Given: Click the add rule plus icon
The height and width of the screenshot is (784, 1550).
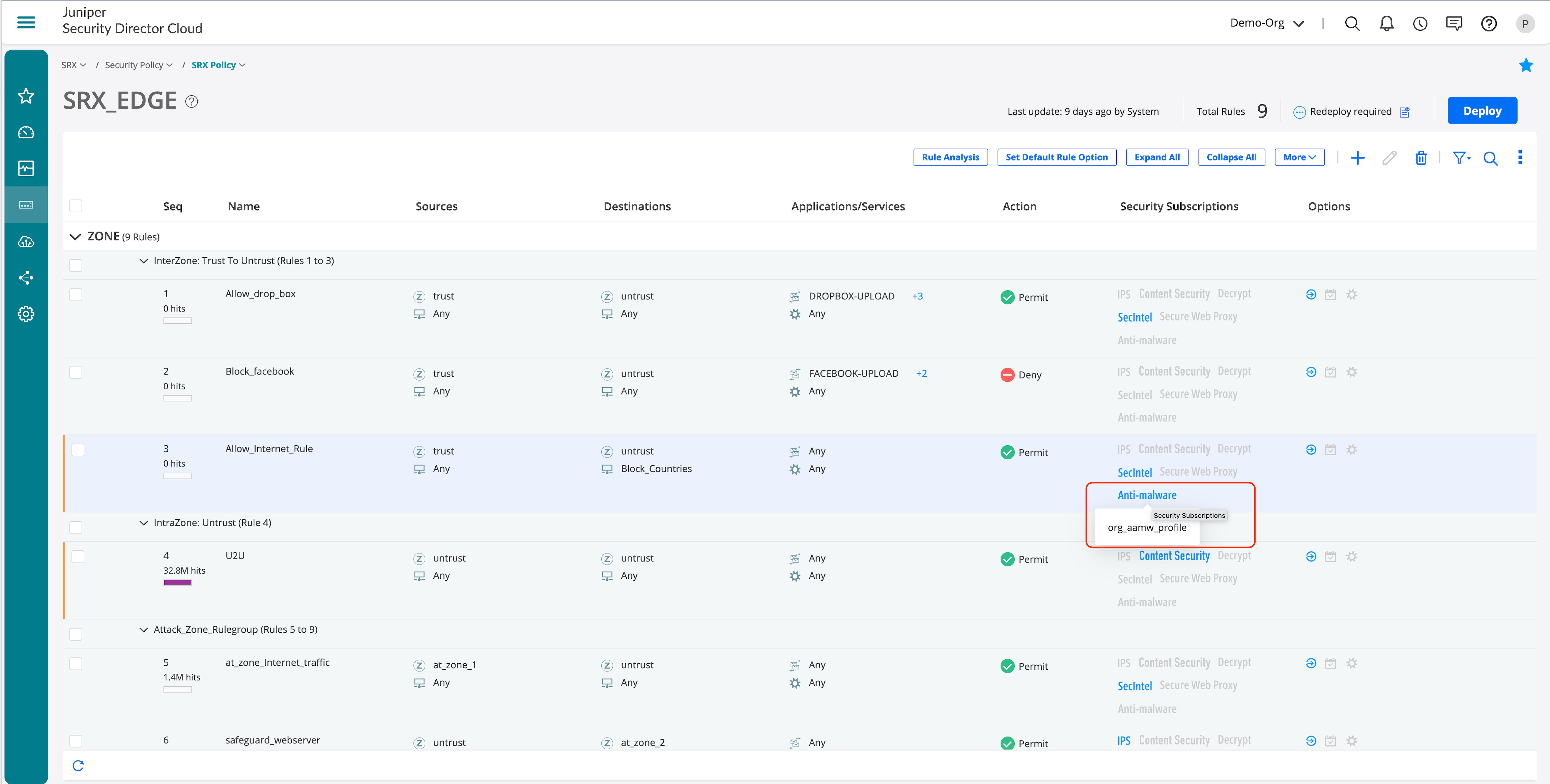Looking at the screenshot, I should (x=1357, y=157).
